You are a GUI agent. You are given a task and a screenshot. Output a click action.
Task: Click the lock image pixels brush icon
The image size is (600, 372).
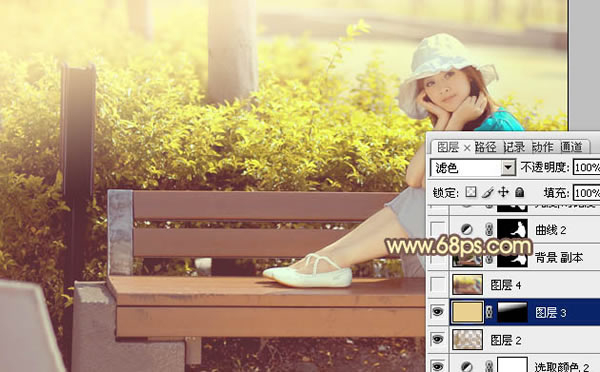click(487, 192)
